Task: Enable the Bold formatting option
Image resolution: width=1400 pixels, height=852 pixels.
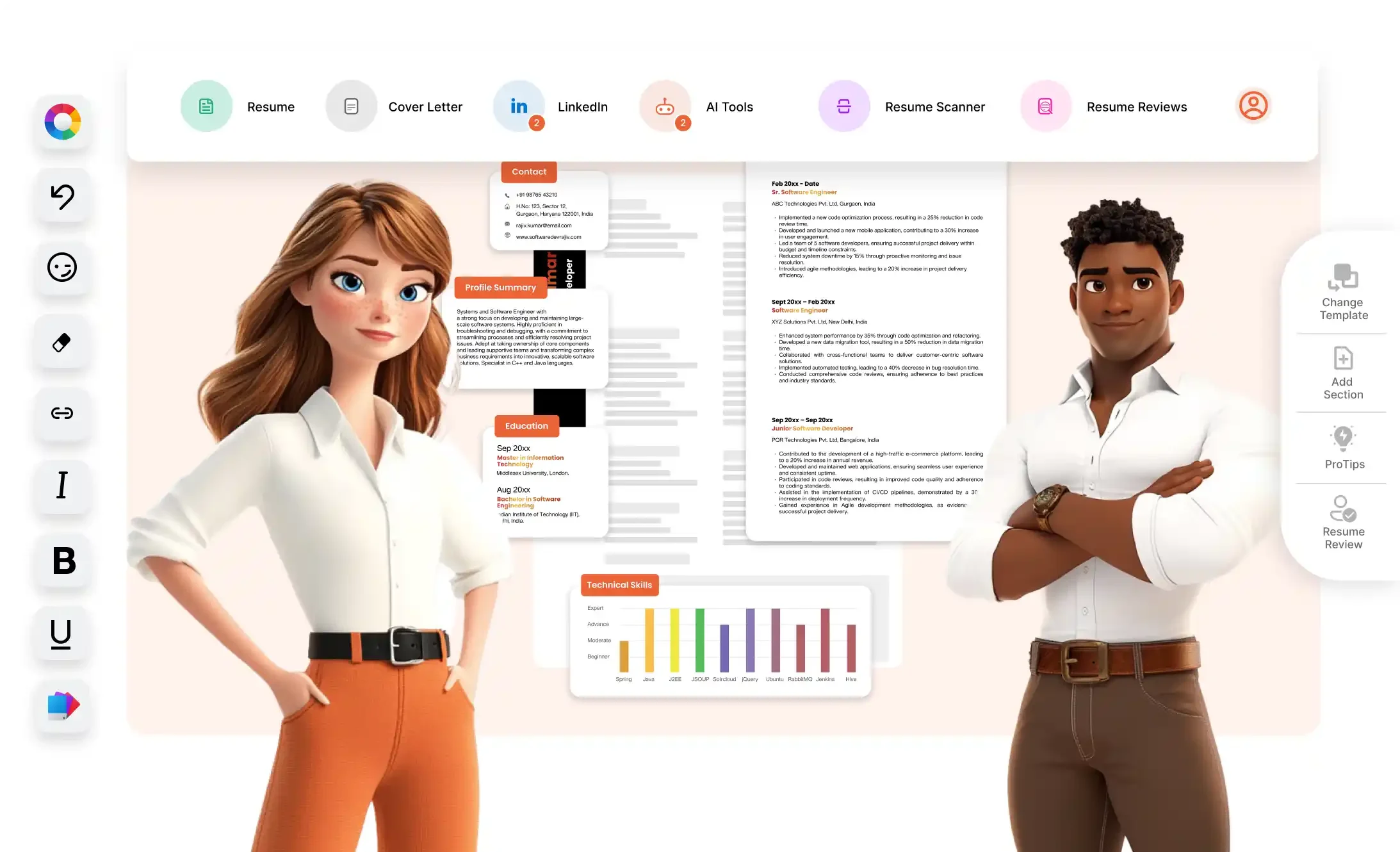Action: [62, 558]
